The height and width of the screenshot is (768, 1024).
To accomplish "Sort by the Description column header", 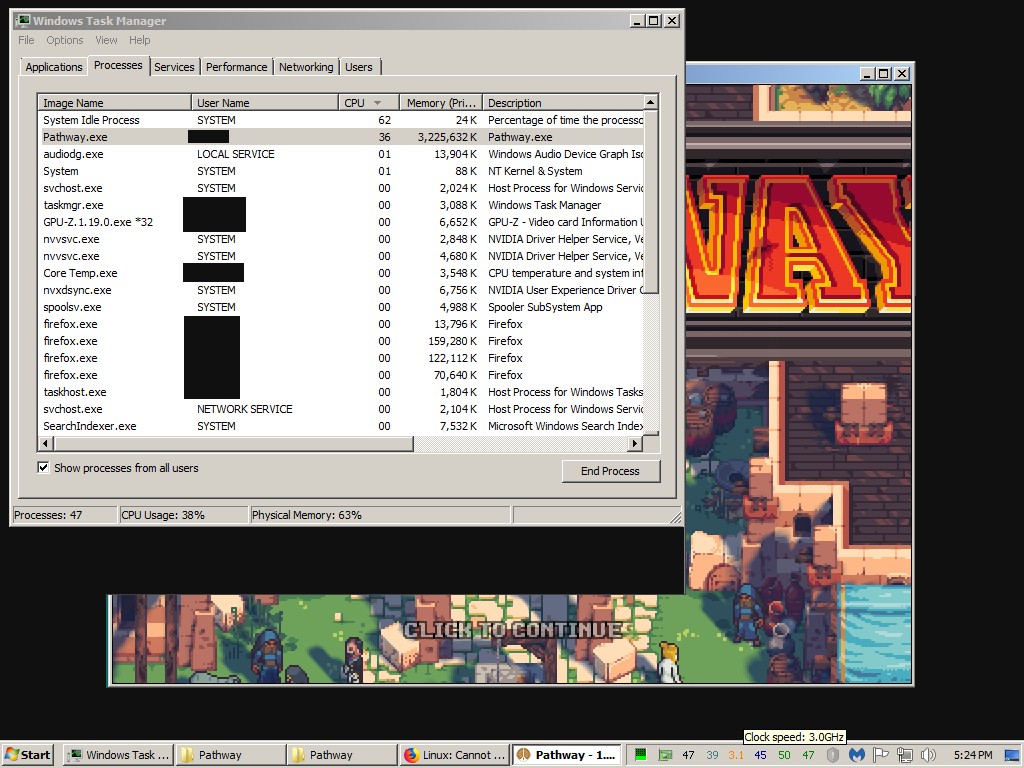I will click(x=563, y=103).
